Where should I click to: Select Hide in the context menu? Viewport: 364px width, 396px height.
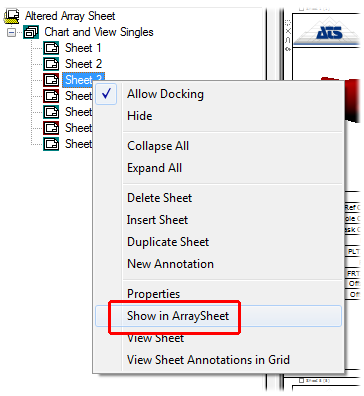tap(140, 116)
